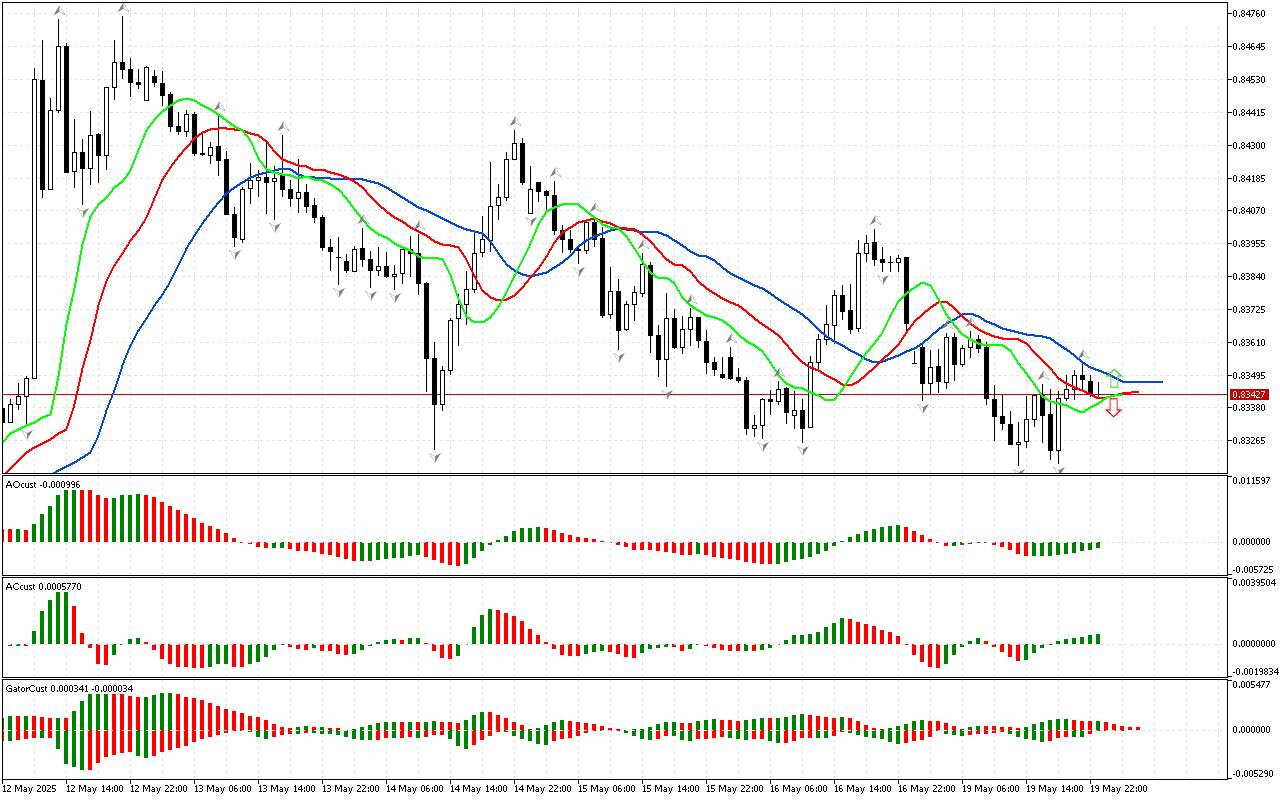This screenshot has height=800, width=1280.
Task: Click the down fractal sitting on the red price line
Action: coord(668,395)
